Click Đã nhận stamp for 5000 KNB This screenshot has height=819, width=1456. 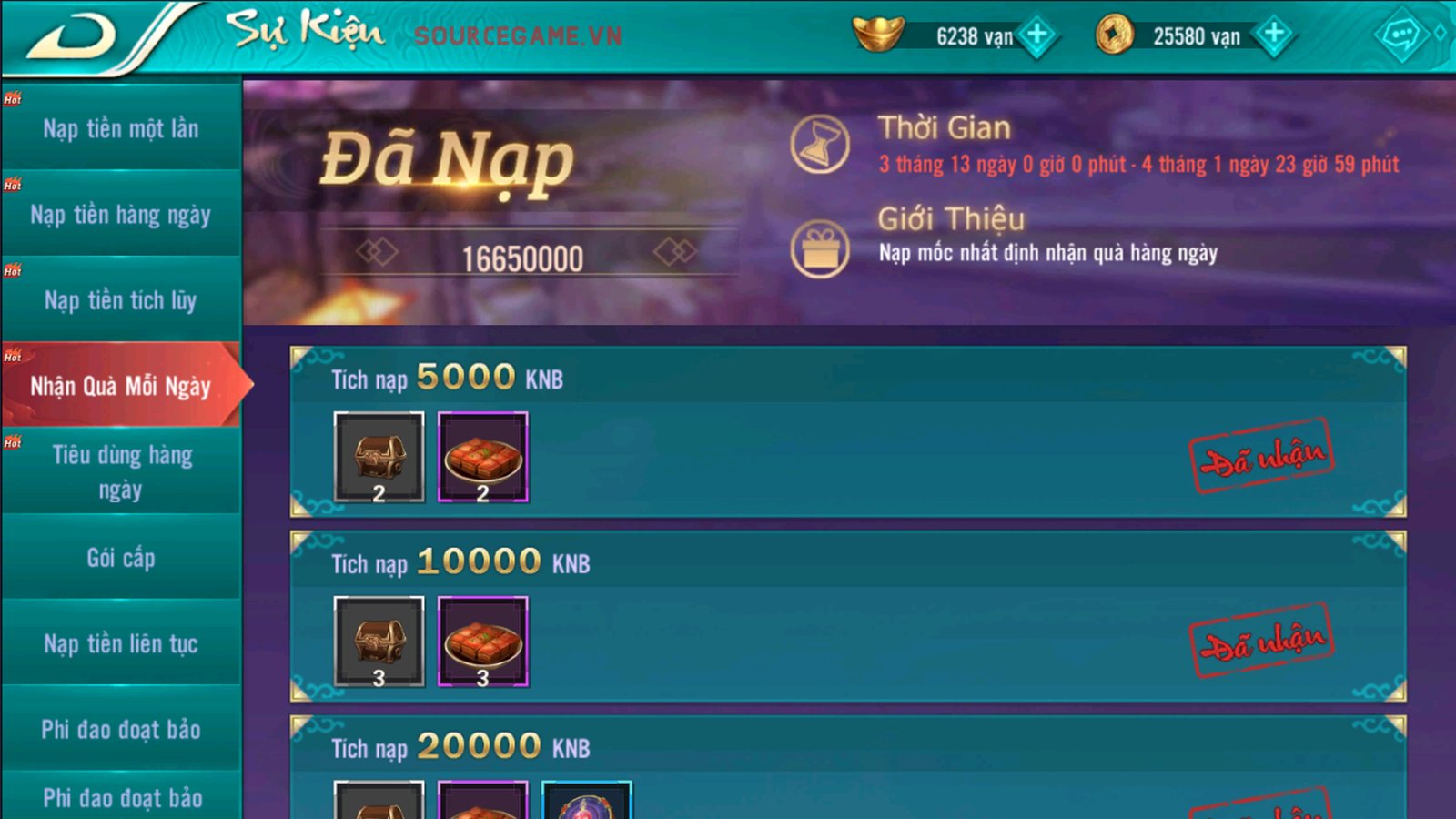(1261, 456)
